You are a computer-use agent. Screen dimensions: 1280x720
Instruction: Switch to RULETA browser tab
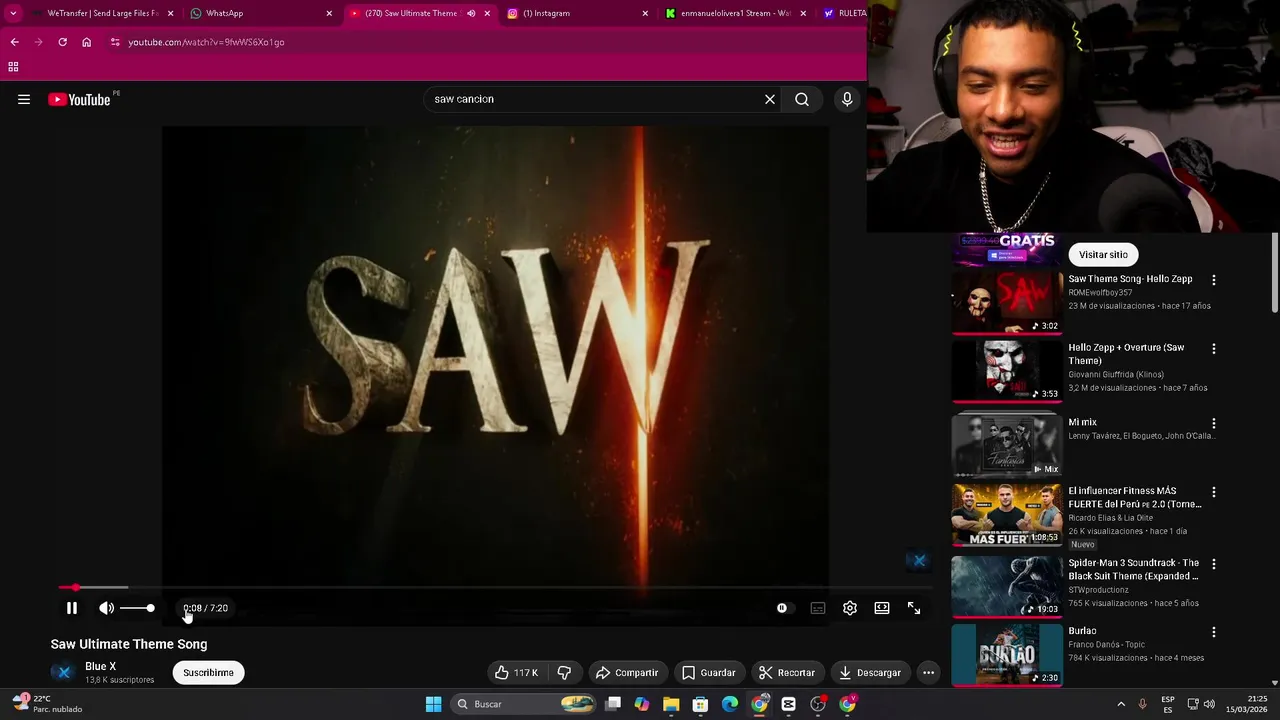[844, 13]
